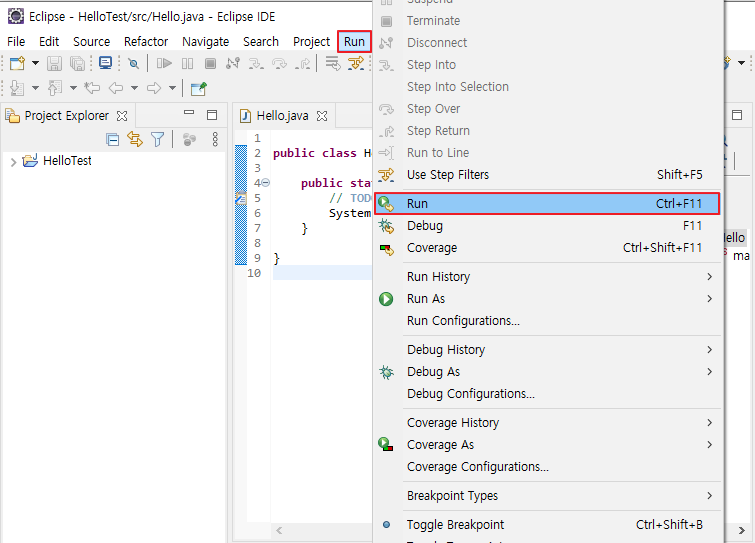
Task: Open the Project menu
Action: [312, 42]
